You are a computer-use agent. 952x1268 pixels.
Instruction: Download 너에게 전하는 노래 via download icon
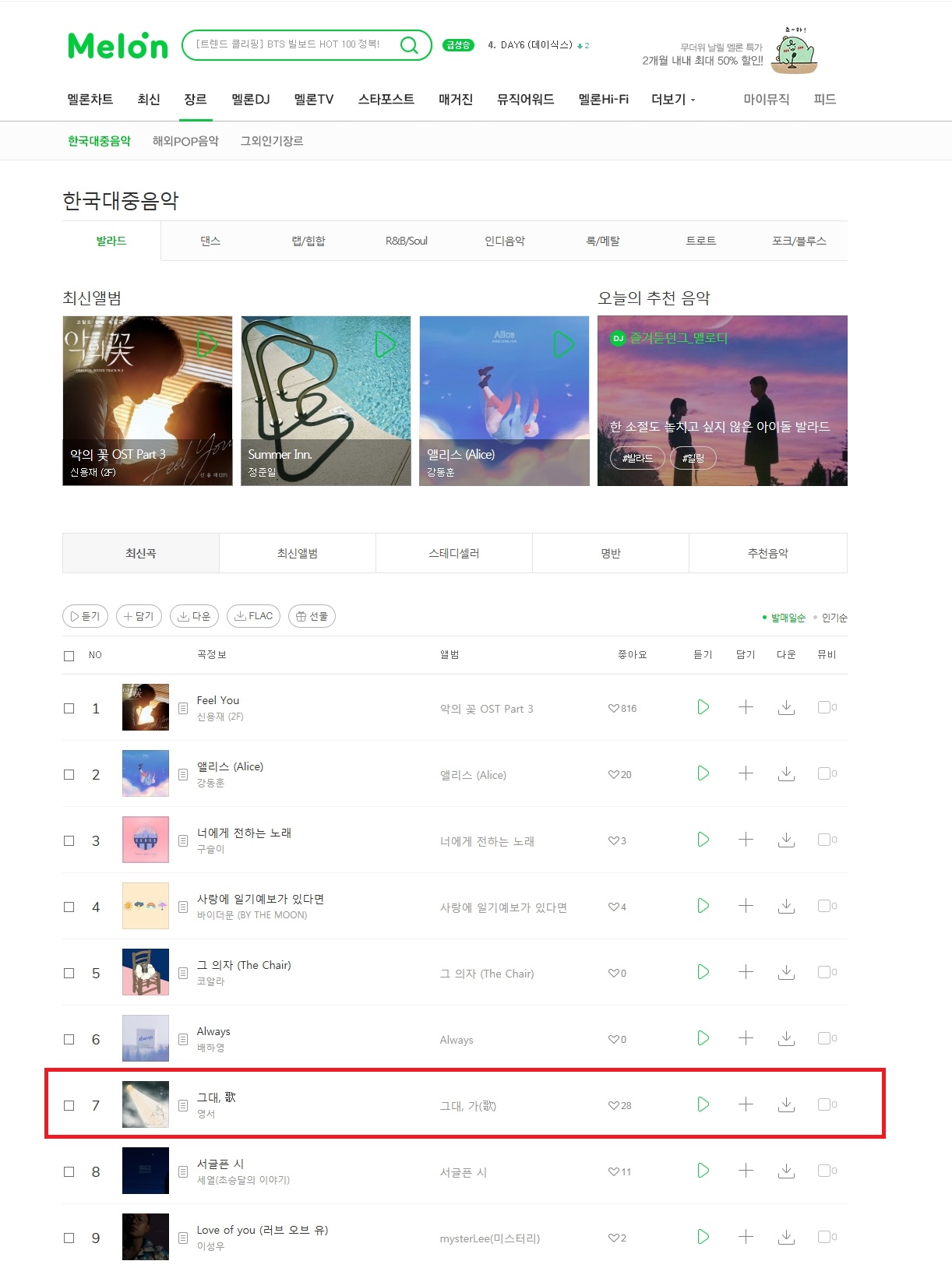coord(787,840)
